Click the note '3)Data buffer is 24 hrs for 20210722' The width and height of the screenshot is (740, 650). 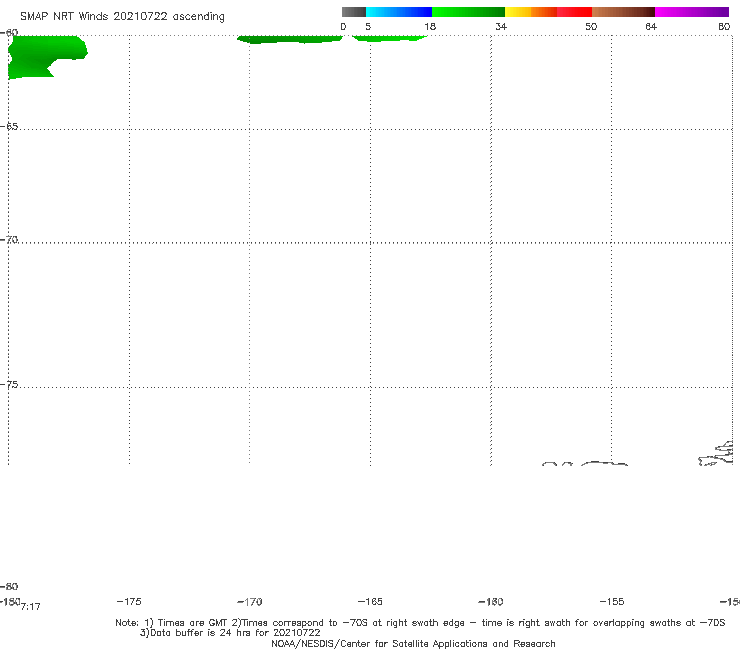pyautogui.click(x=230, y=633)
